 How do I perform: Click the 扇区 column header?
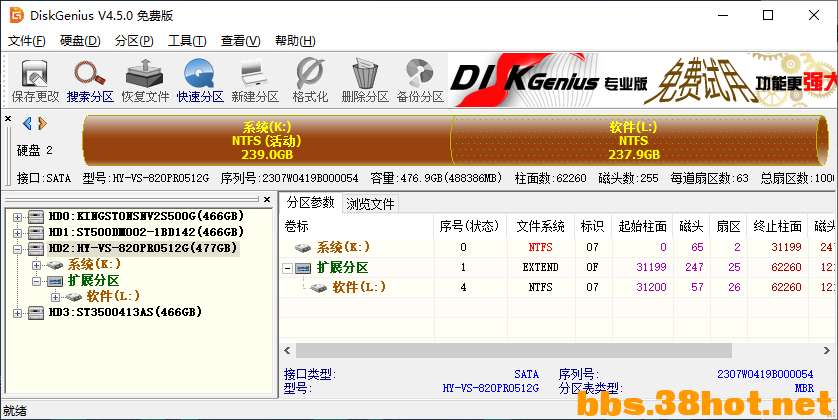point(728,227)
